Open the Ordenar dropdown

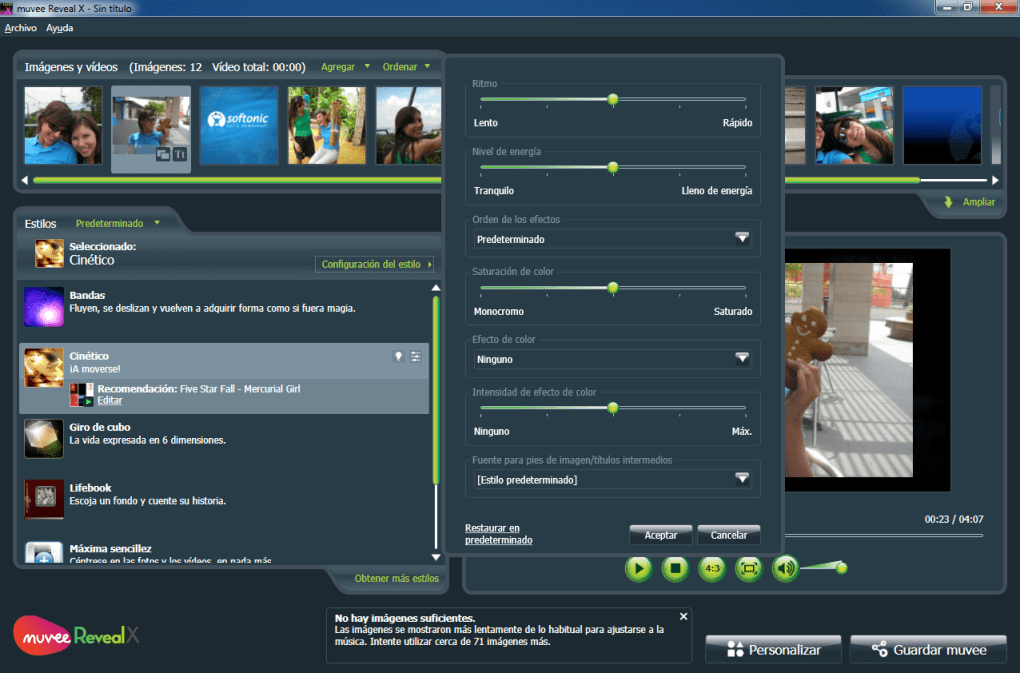click(x=406, y=67)
